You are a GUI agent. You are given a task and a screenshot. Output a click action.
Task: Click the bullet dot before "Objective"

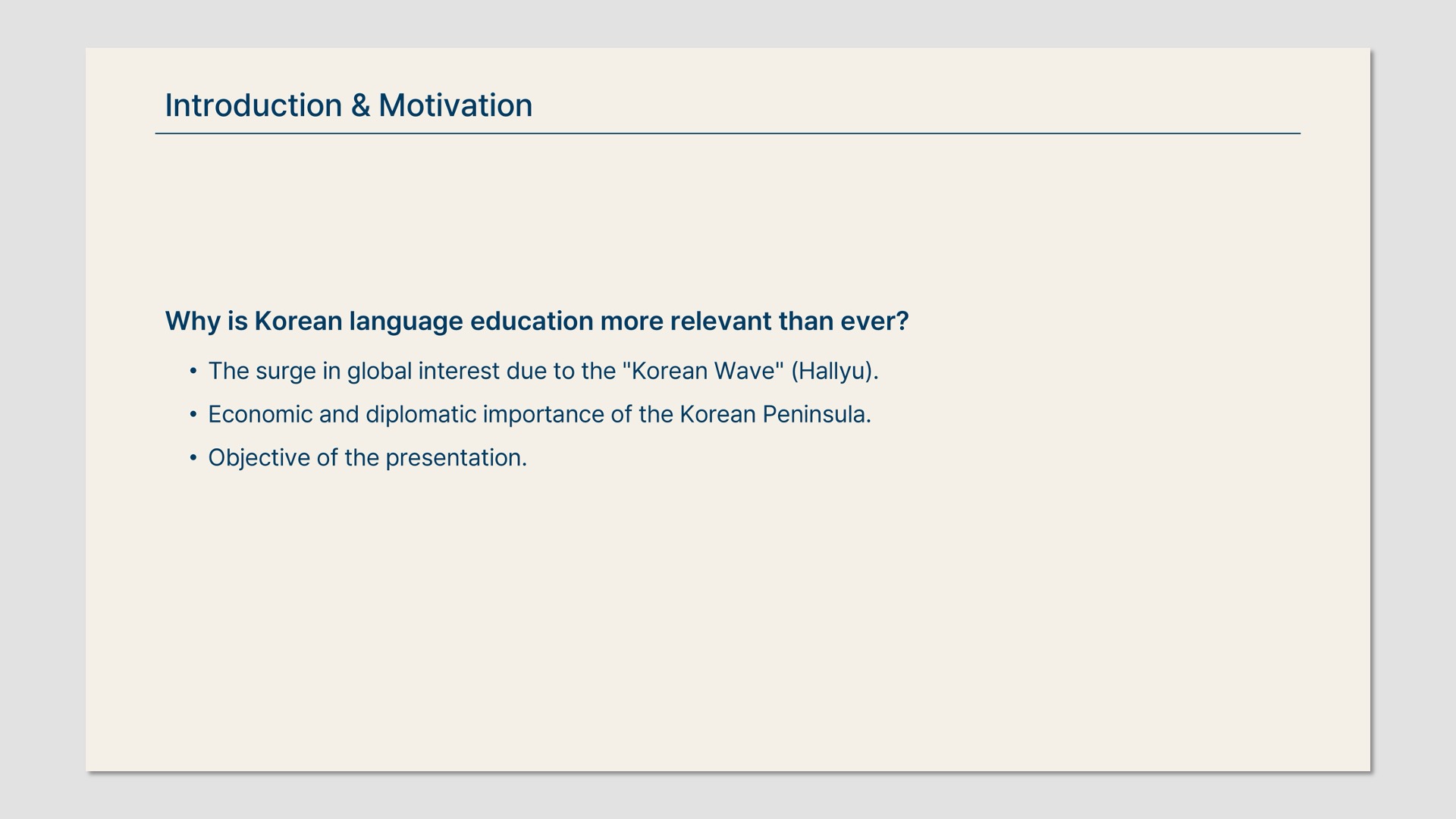(x=193, y=457)
